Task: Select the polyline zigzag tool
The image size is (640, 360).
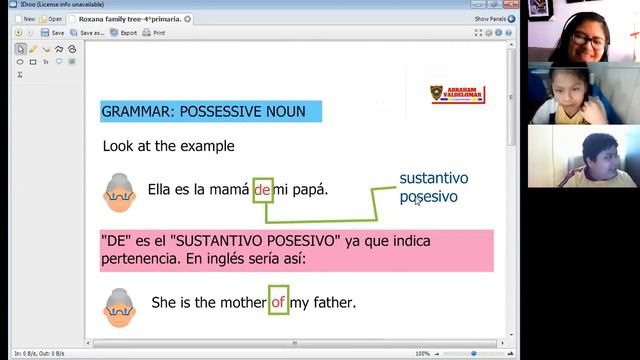Action: (59, 49)
